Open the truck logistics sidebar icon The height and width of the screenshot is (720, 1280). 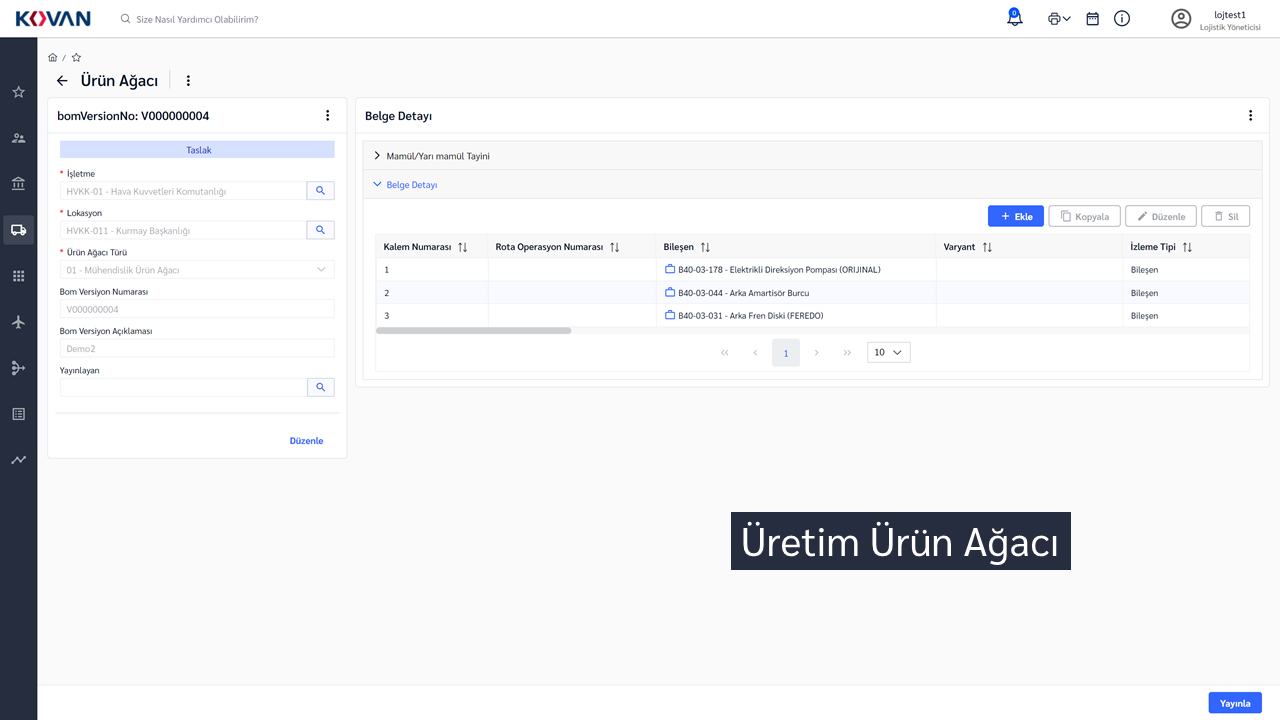pyautogui.click(x=18, y=230)
